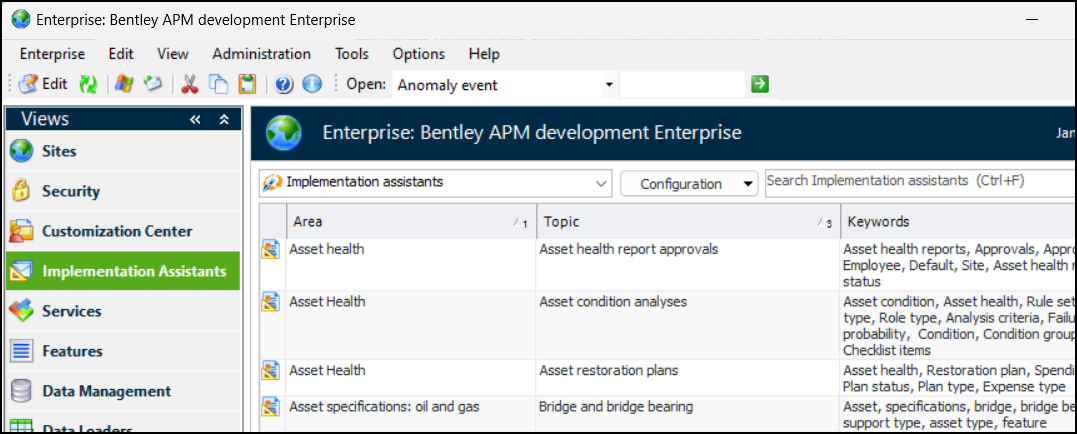
Task: Expand the Open type dropdown (Anomaly event)
Action: 609,85
